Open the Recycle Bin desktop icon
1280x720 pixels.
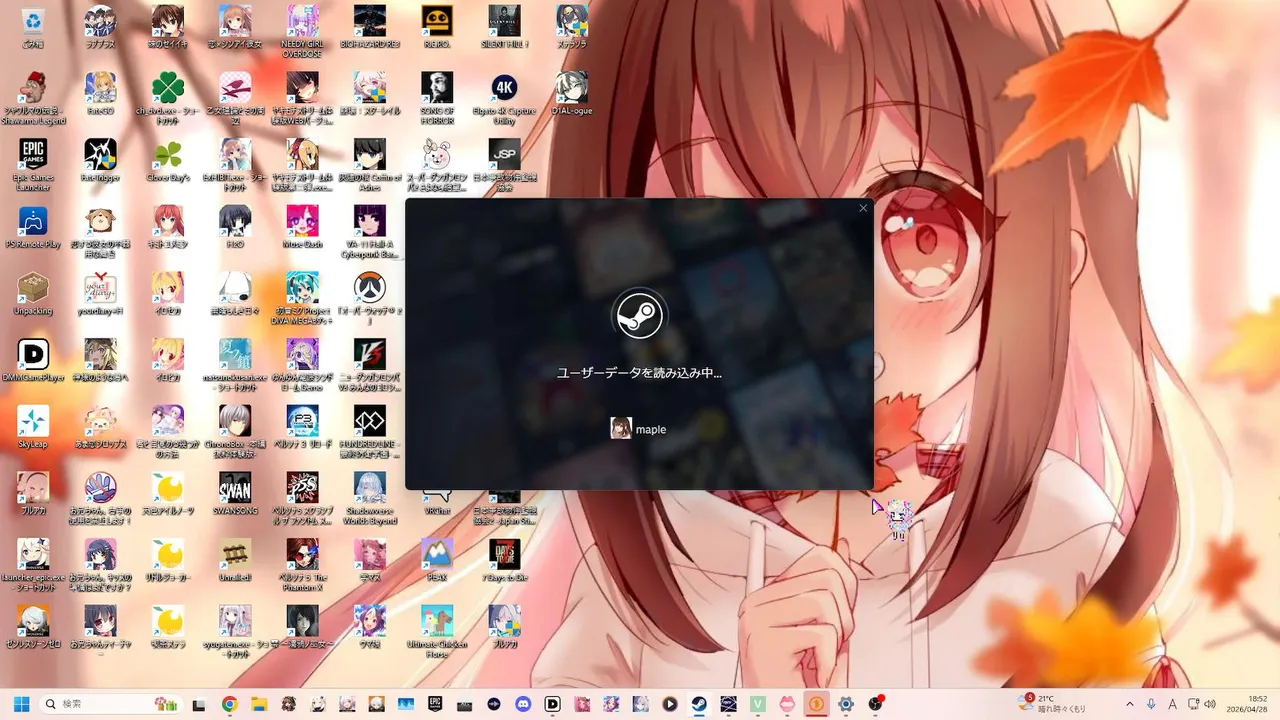tap(33, 27)
